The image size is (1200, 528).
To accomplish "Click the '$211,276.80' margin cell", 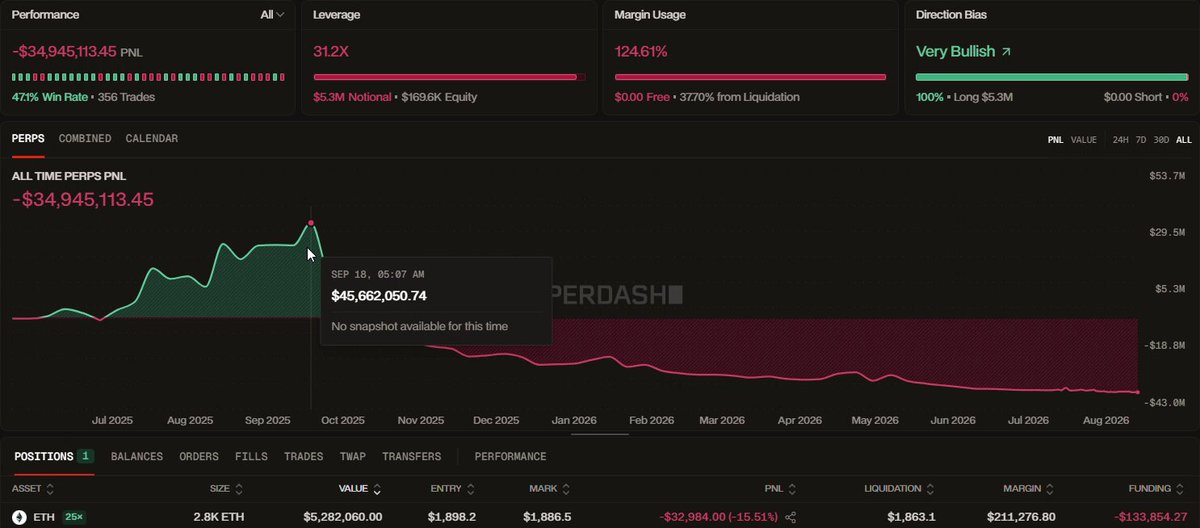I will (1021, 517).
